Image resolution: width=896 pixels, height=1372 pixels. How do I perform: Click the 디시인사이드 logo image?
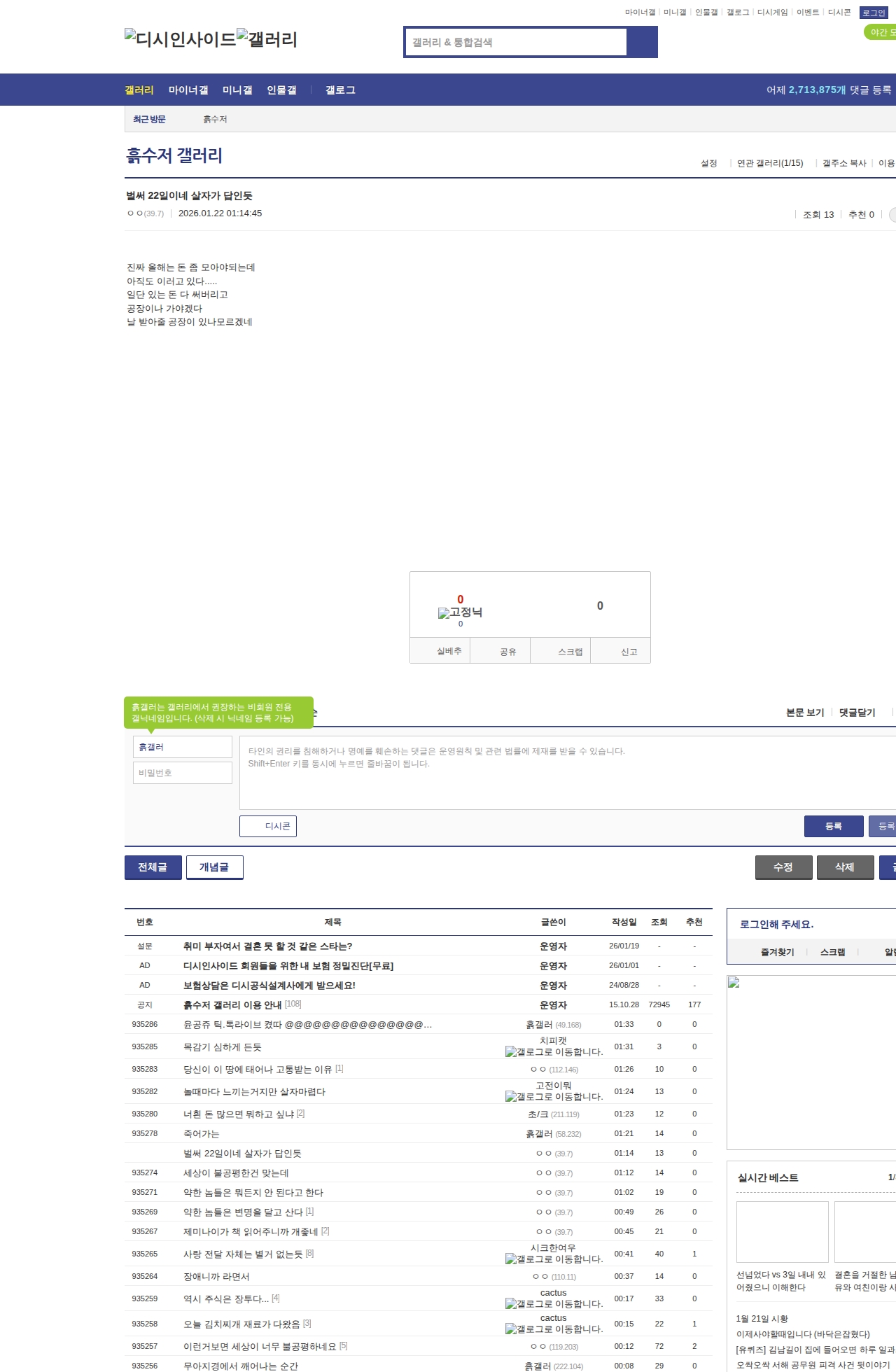[x=181, y=39]
